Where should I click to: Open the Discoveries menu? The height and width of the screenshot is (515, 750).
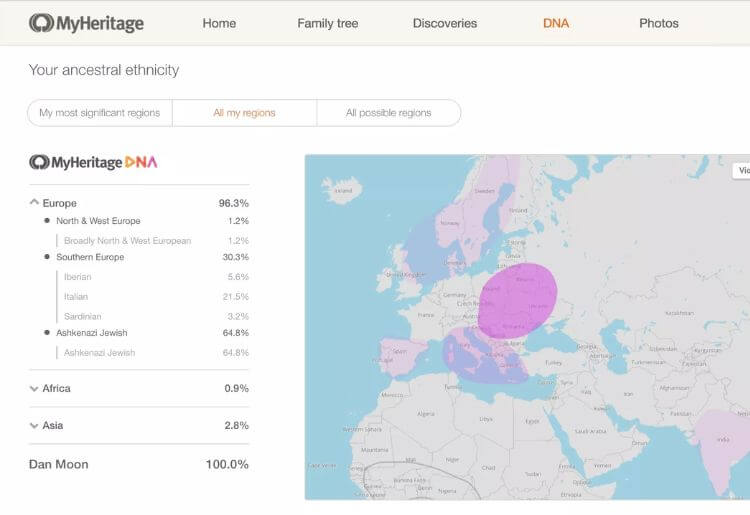pos(445,23)
